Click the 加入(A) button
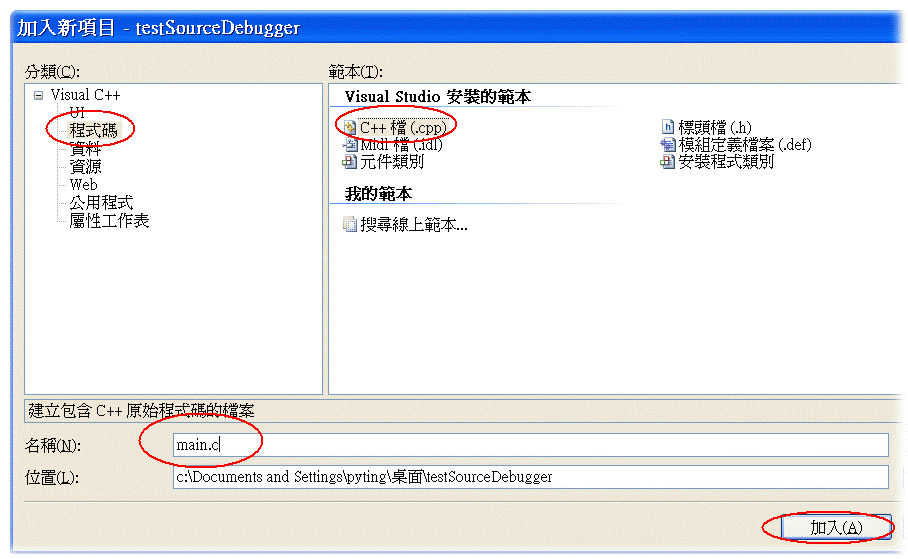Image resolution: width=908 pixels, height=559 pixels. point(836,528)
